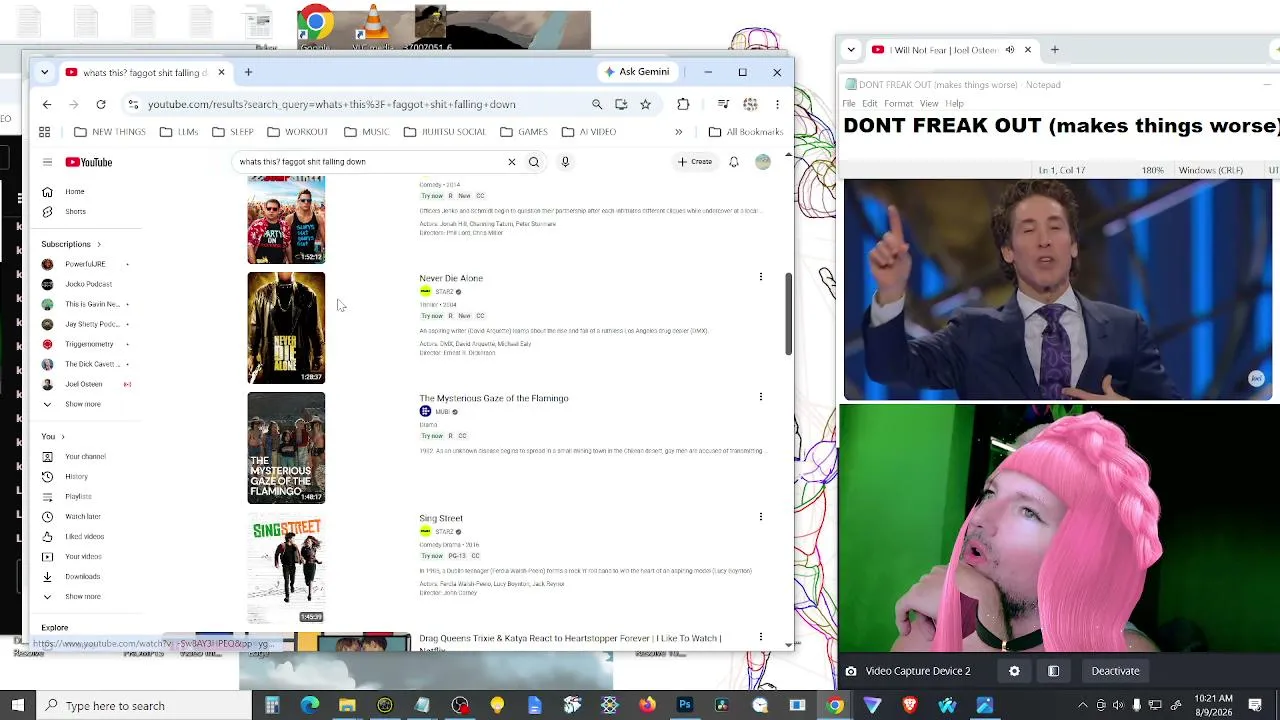
Task: Open Firefox from the taskbar
Action: tap(647, 706)
